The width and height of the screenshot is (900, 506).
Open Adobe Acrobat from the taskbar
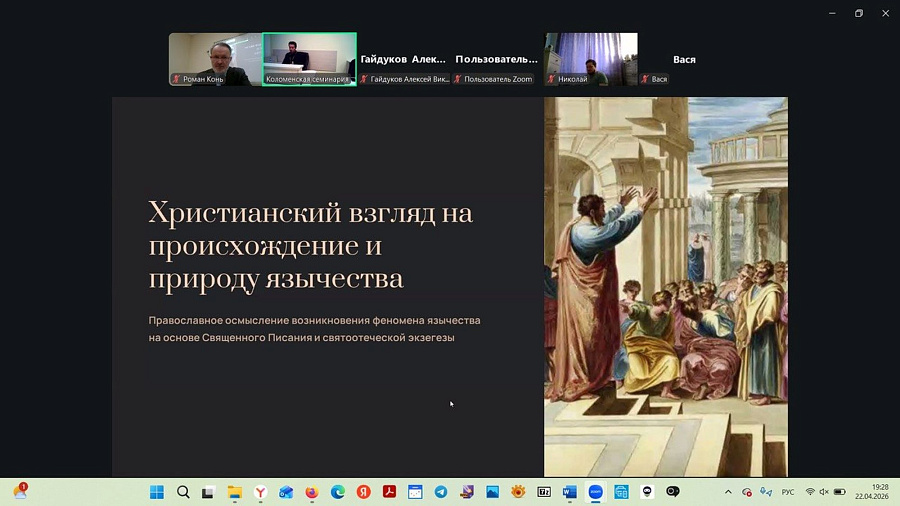pos(389,492)
